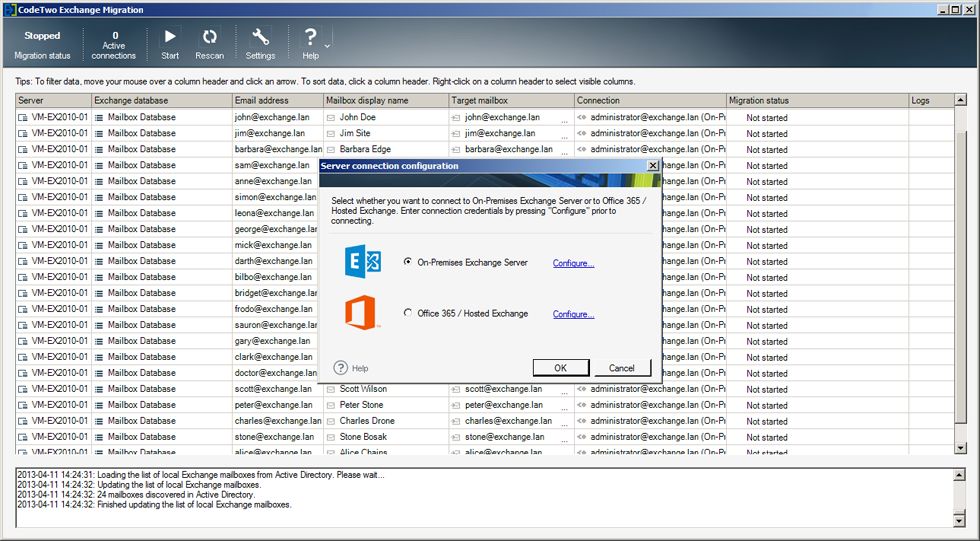Click database icon in gary@exchange.lan row
Screen dimensions: 980x541
pyautogui.click(x=99, y=341)
